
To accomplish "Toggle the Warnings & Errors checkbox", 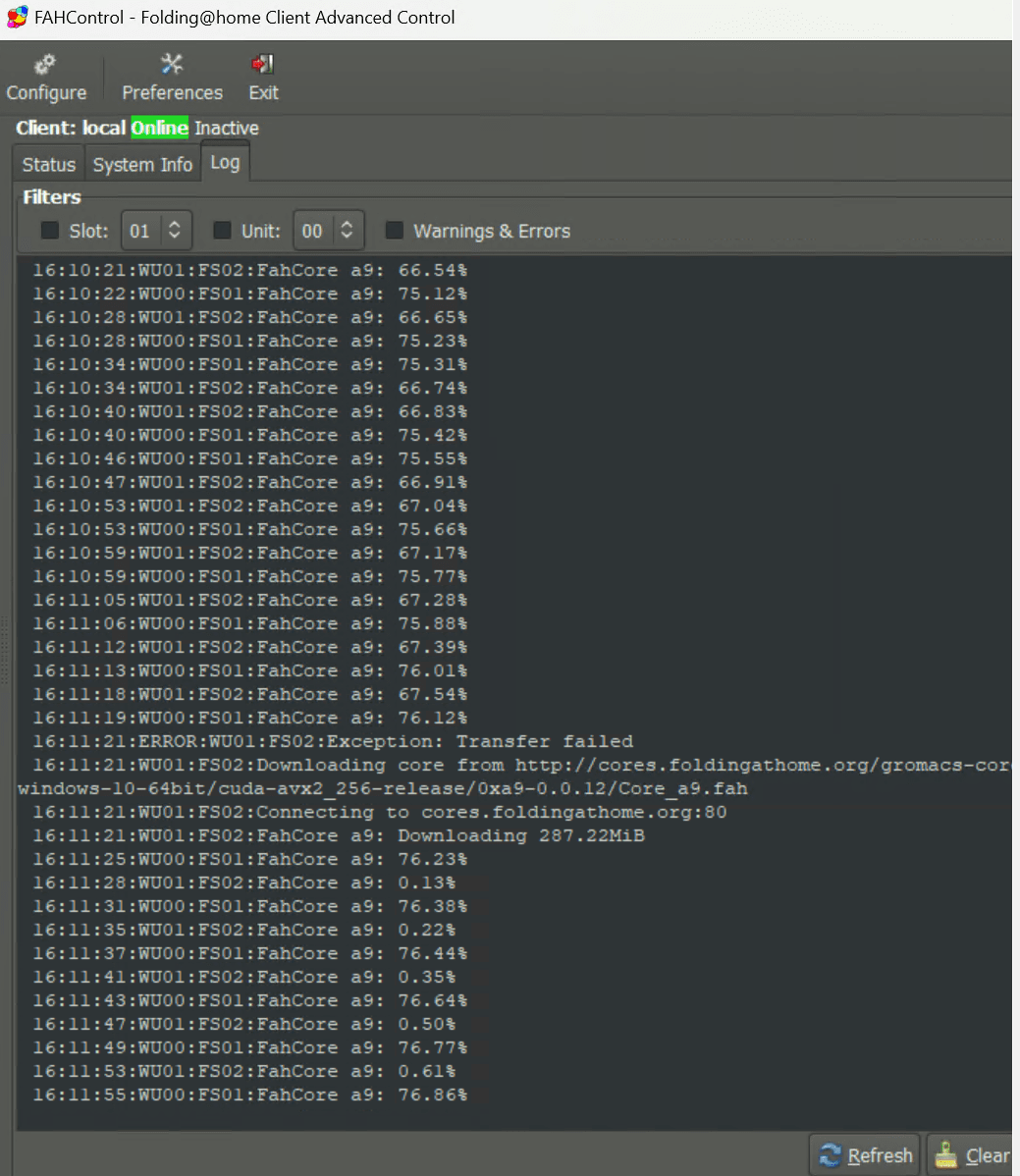I will click(x=395, y=231).
